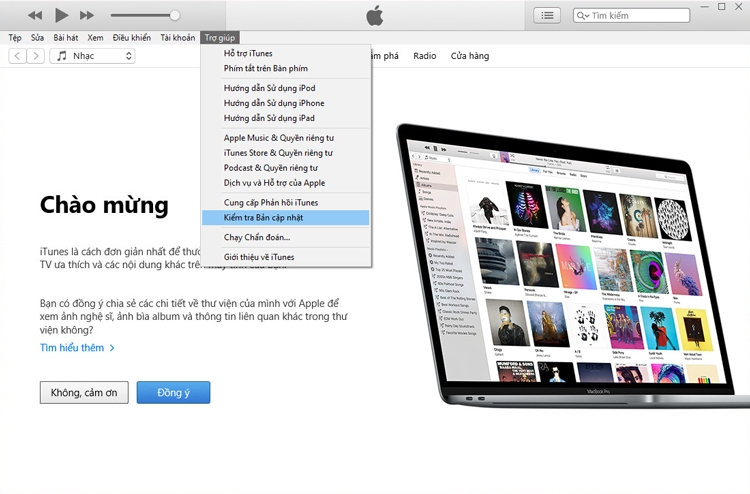Click the rewind (previous track) icon
The image size is (750, 494).
35,15
